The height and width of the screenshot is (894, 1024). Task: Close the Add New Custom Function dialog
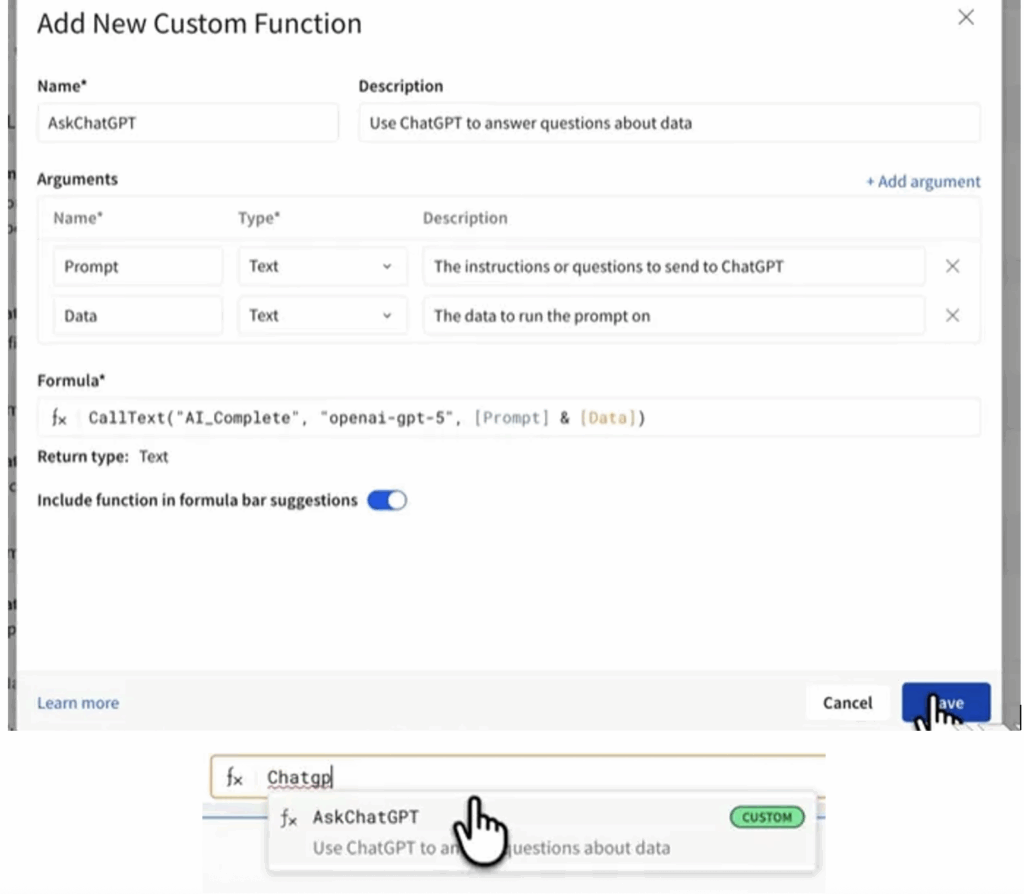(x=965, y=18)
